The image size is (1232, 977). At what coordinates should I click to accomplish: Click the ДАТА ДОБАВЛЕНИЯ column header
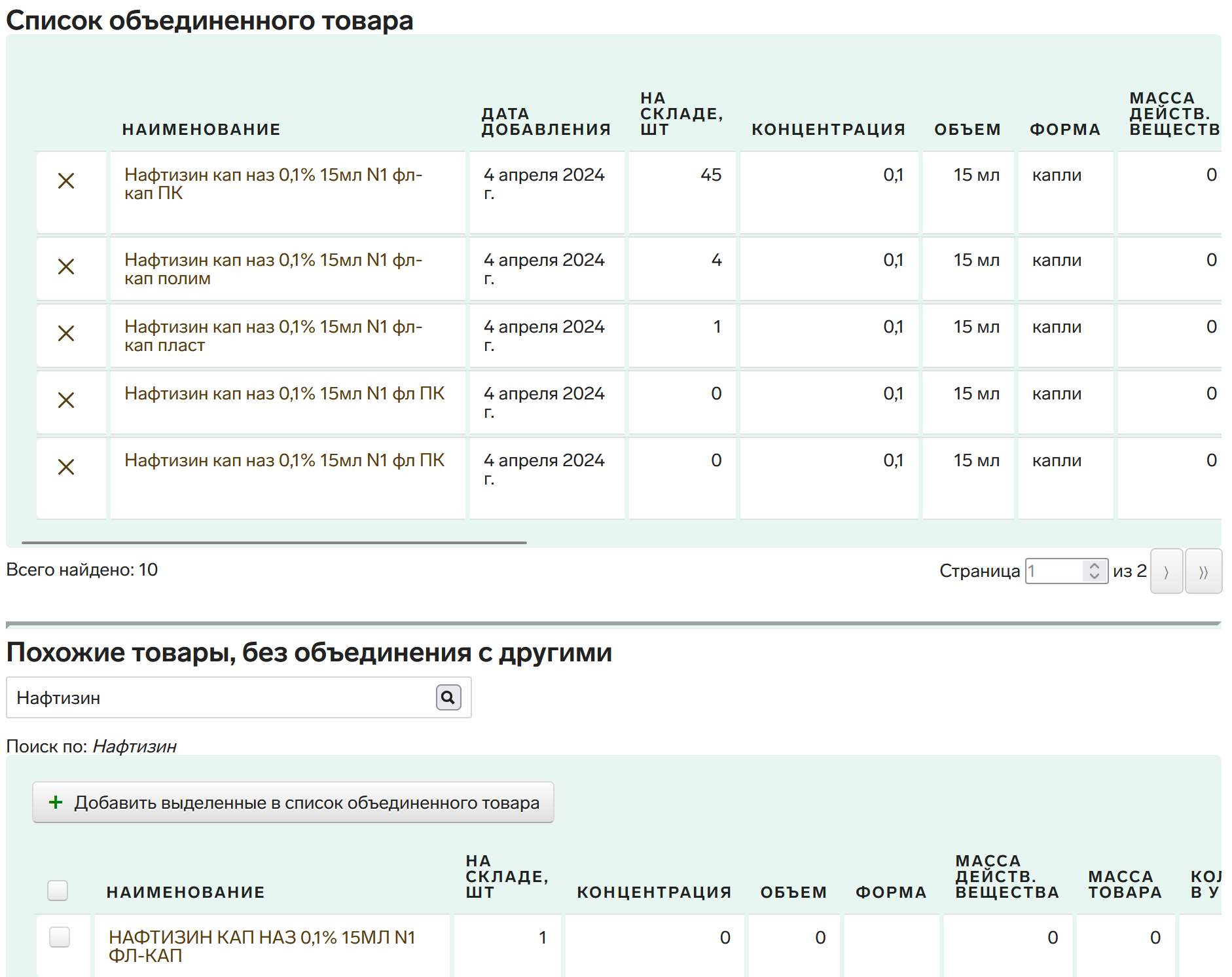[546, 122]
